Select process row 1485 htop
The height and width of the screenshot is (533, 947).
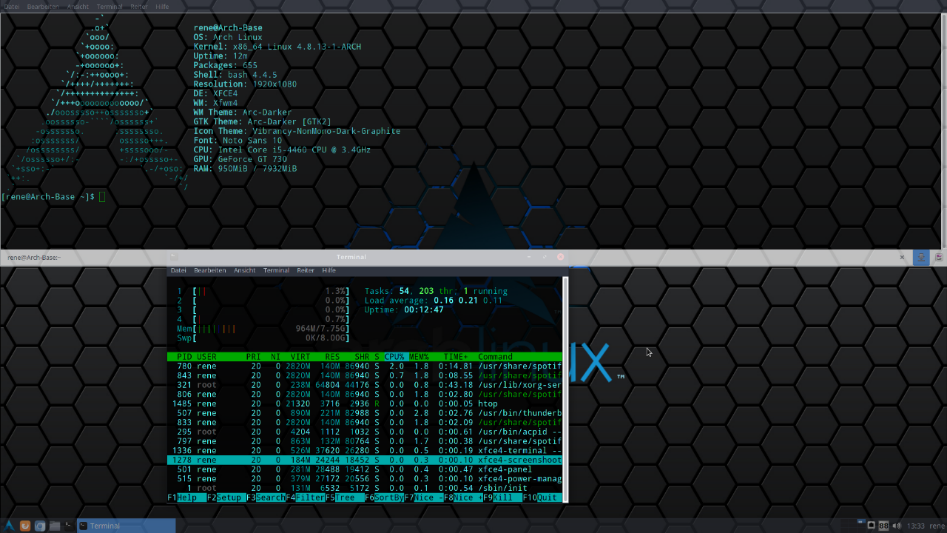click(365, 404)
